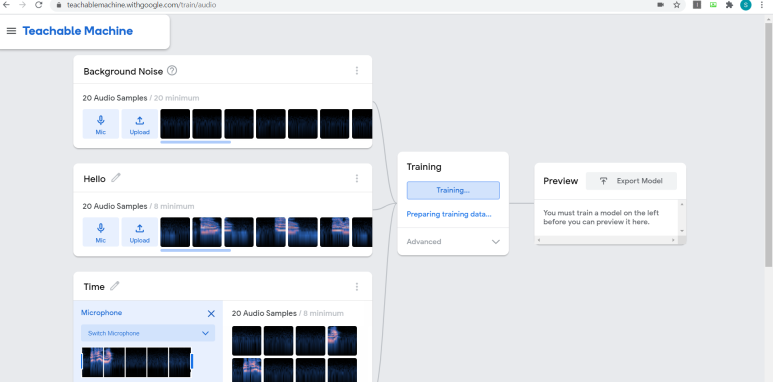Viewport: 773px width, 382px height.
Task: Click the help icon next to Background Noise
Action: [172, 70]
